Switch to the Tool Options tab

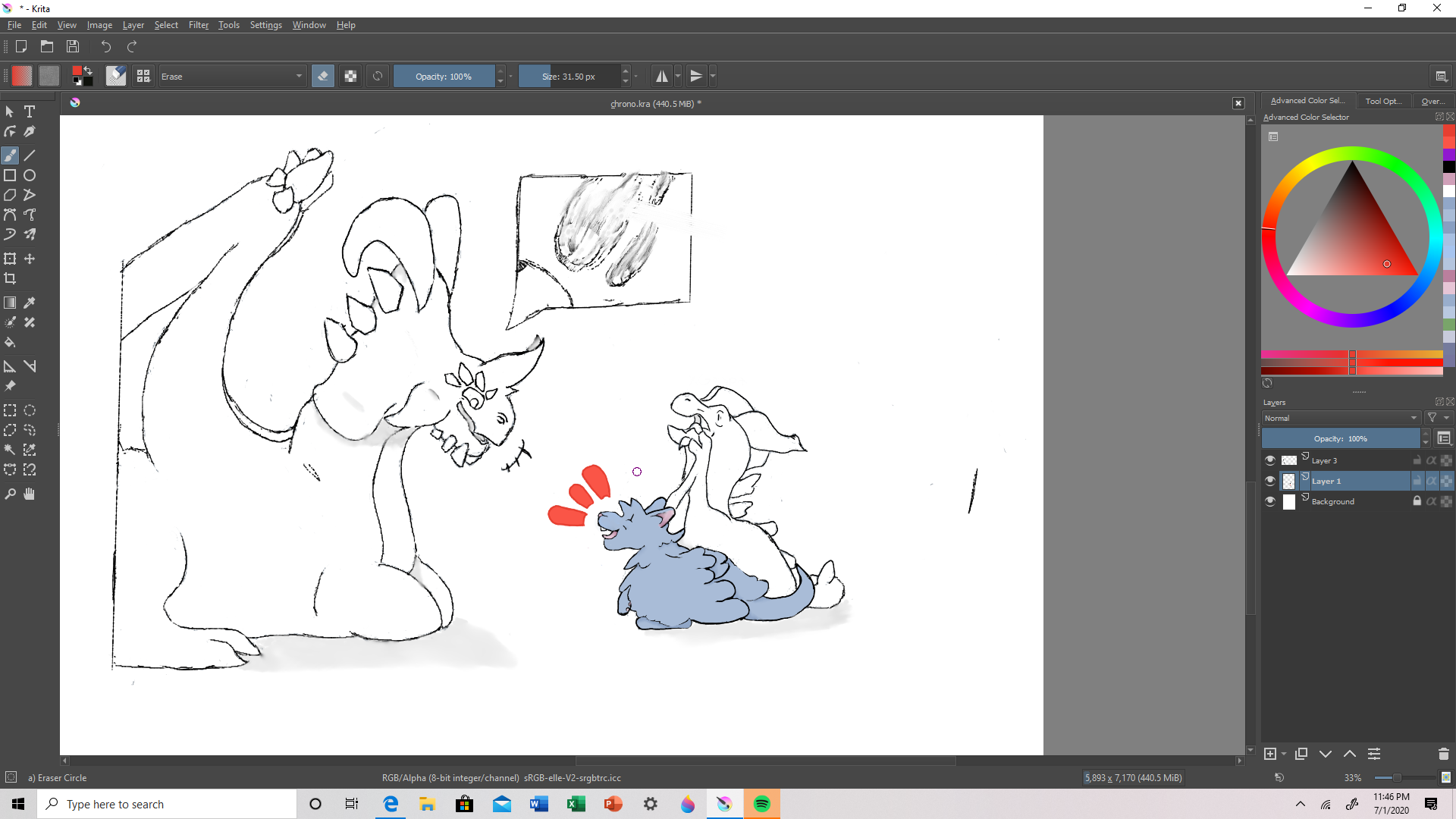tap(1382, 101)
